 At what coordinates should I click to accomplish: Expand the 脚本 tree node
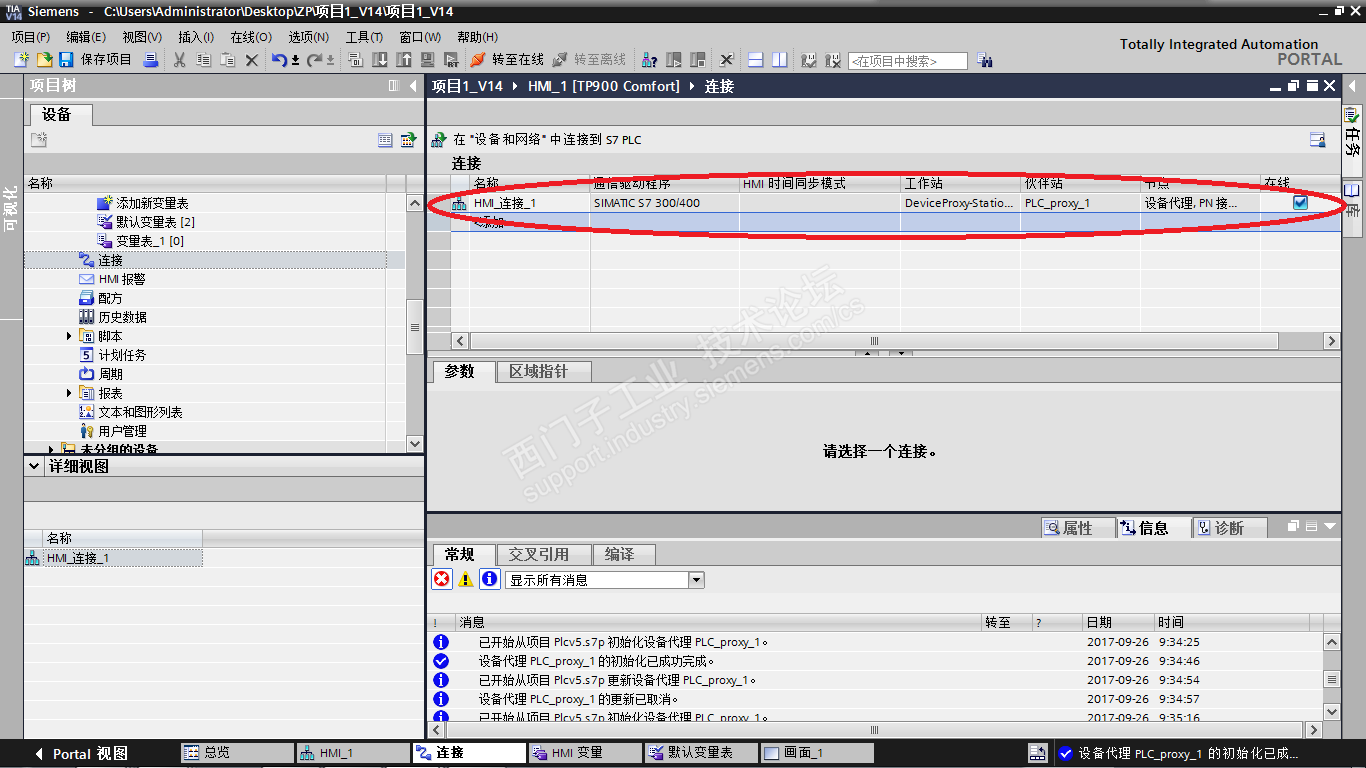tap(69, 336)
